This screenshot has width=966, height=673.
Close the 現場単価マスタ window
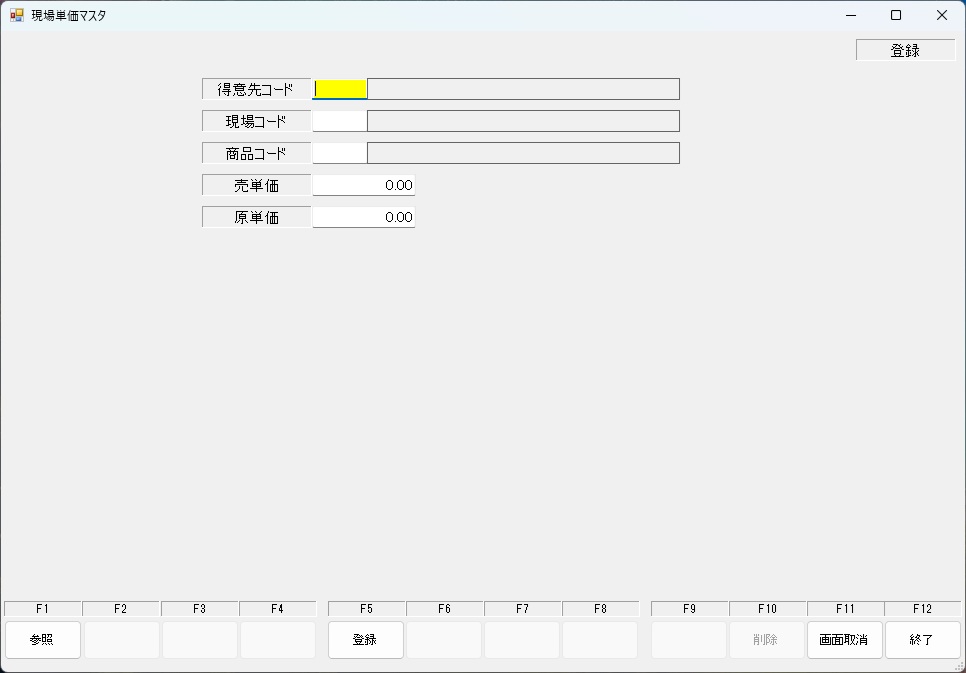[x=941, y=15]
